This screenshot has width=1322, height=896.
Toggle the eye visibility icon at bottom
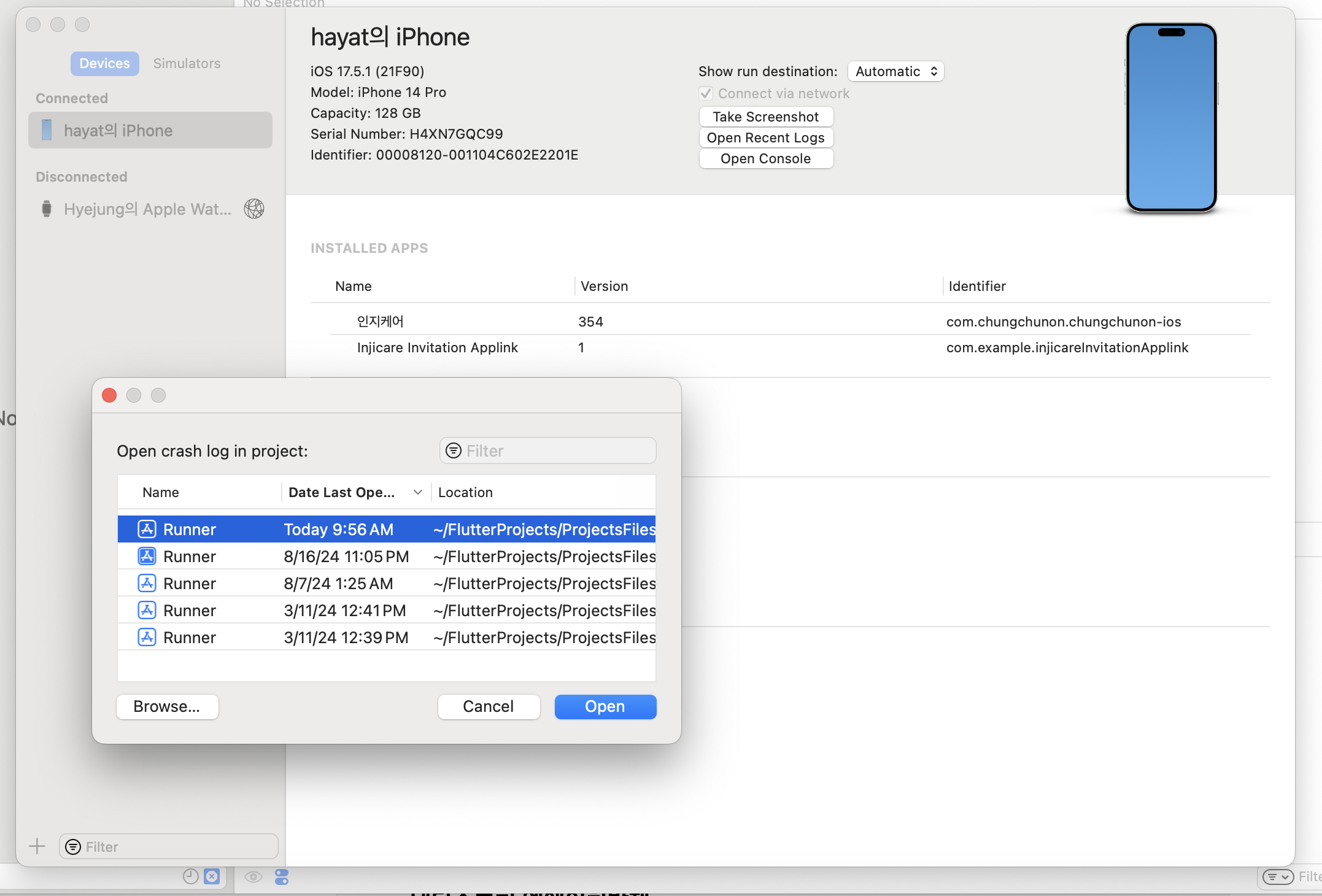coord(253,876)
